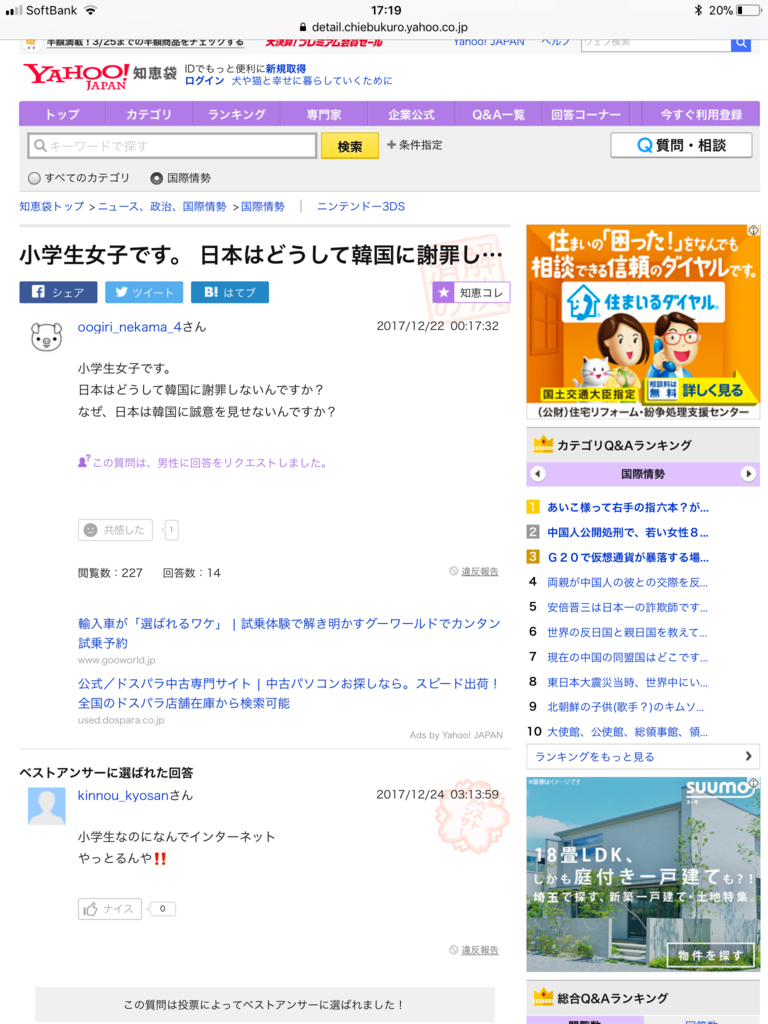The image size is (768, 1024).
Task: Open the ランキング tab
Action: click(x=236, y=114)
